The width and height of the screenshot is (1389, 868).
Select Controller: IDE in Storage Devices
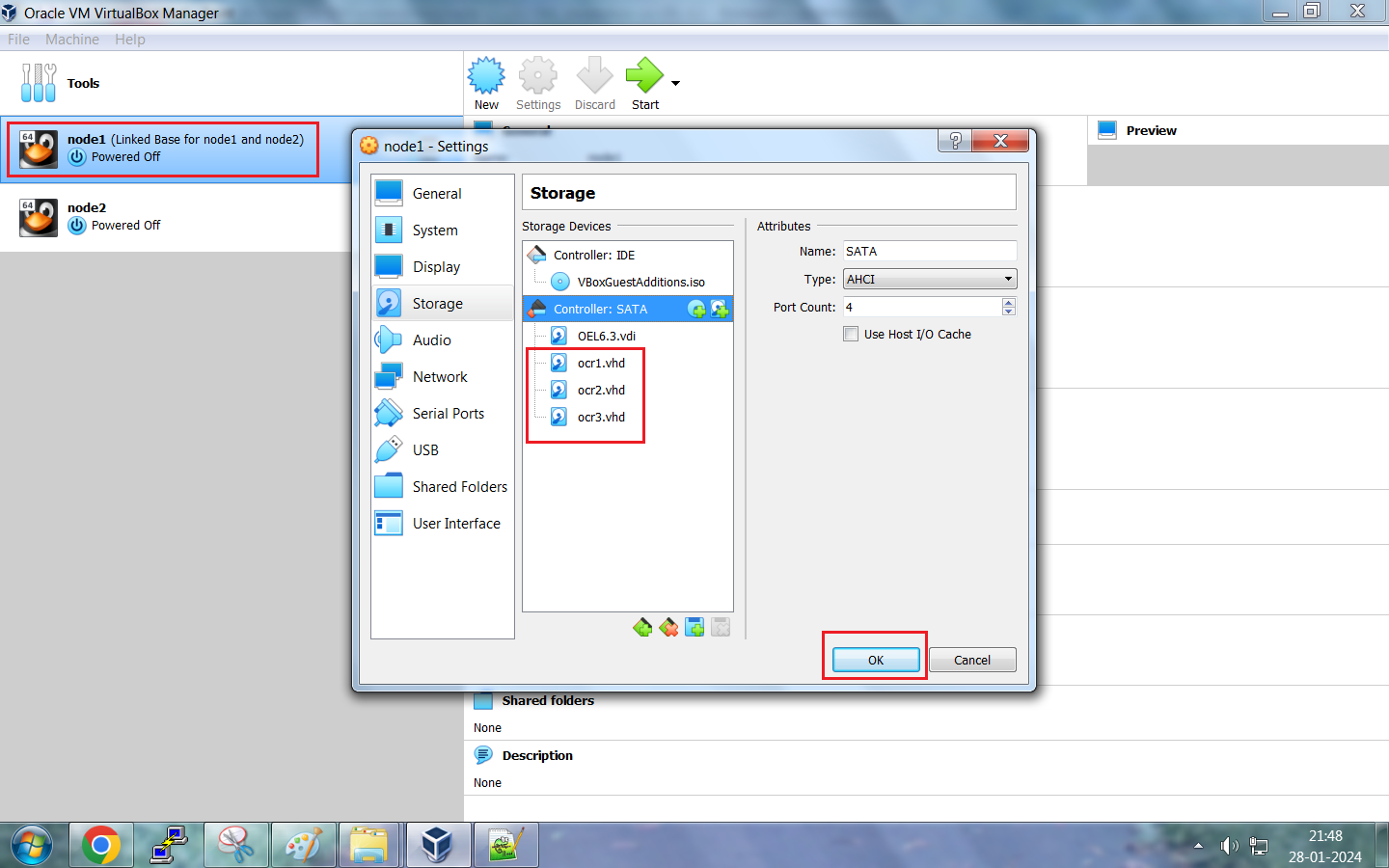[628, 255]
